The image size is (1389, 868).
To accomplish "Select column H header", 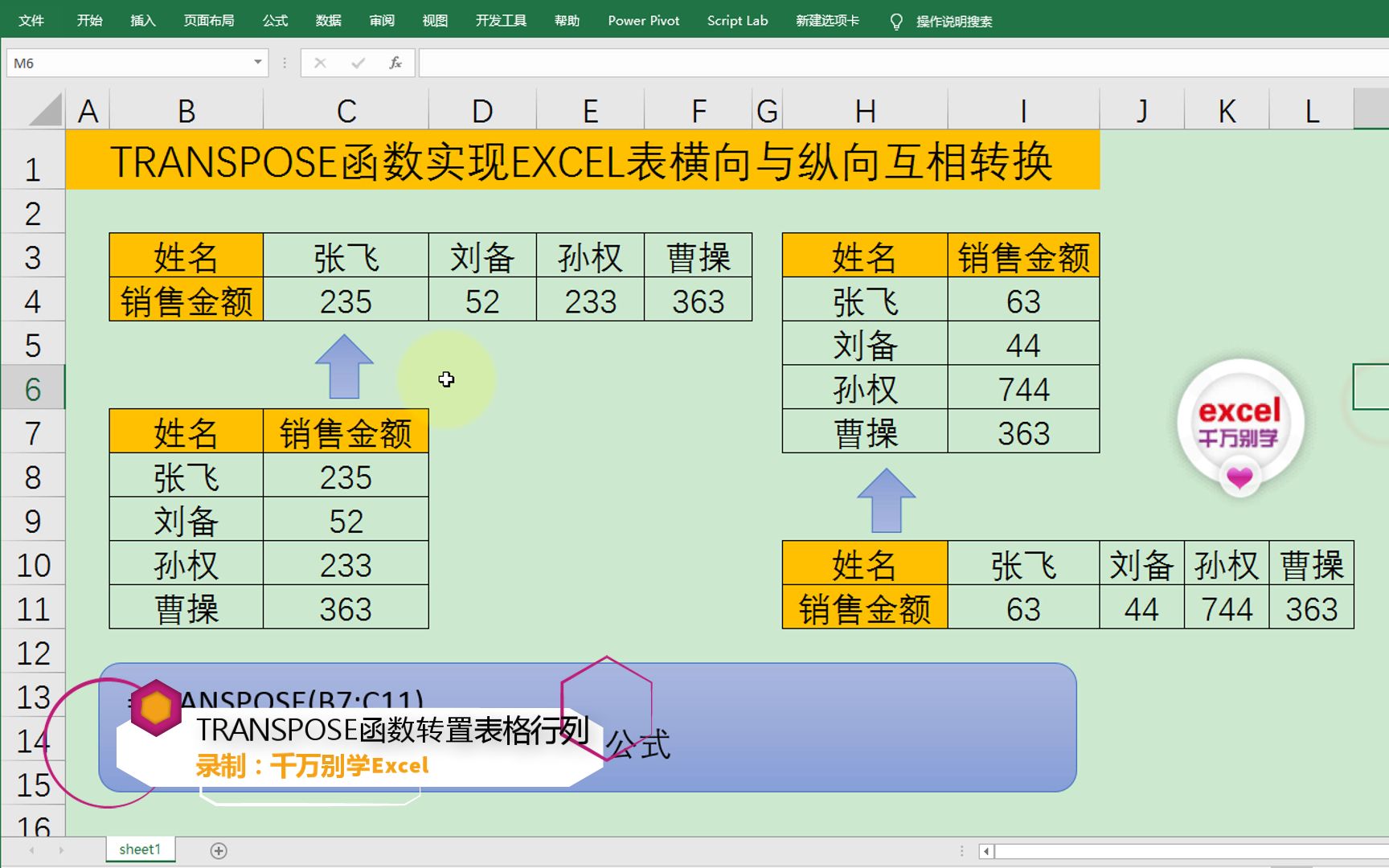I will (x=865, y=111).
